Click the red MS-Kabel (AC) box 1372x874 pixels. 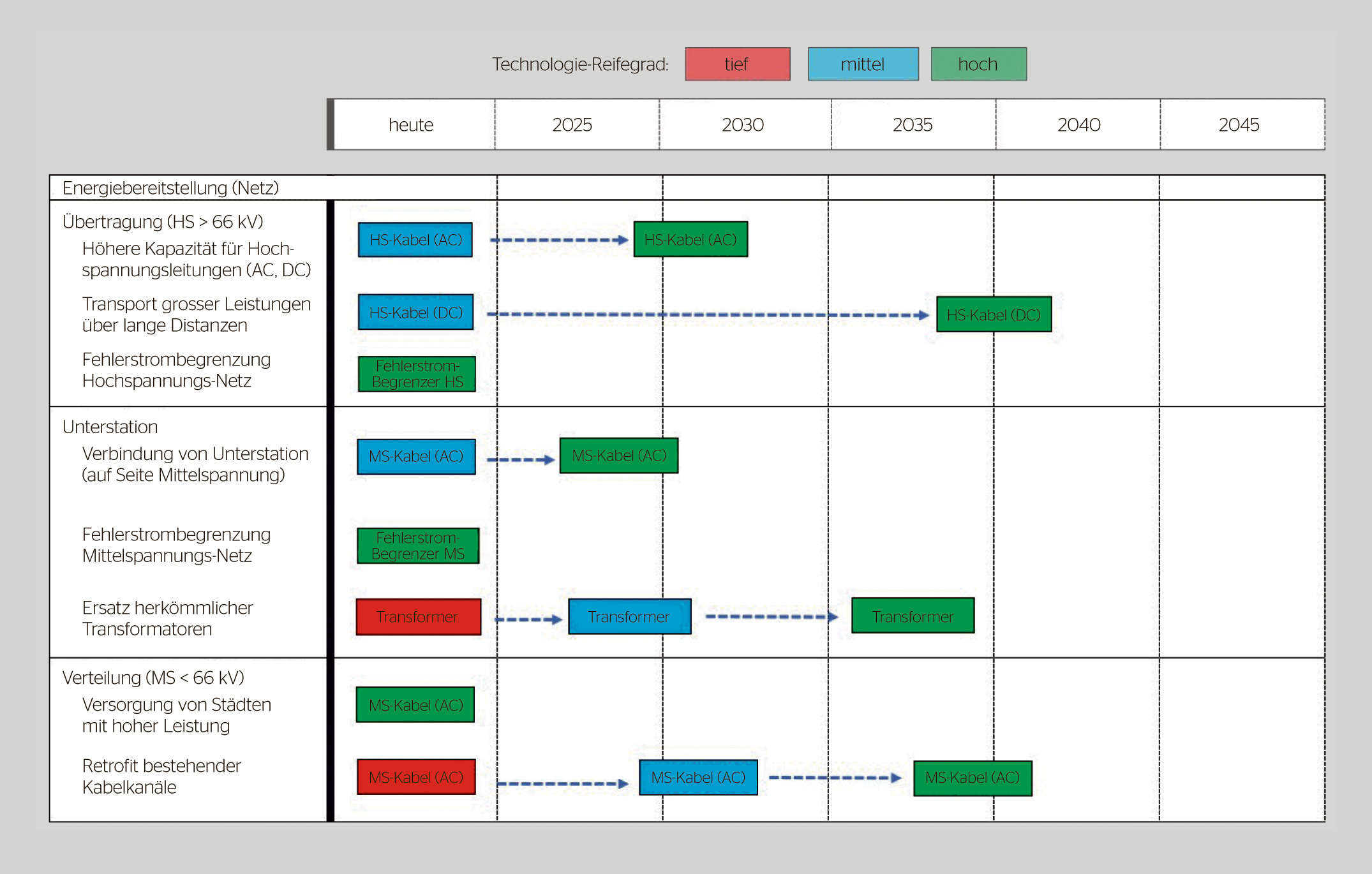click(416, 777)
